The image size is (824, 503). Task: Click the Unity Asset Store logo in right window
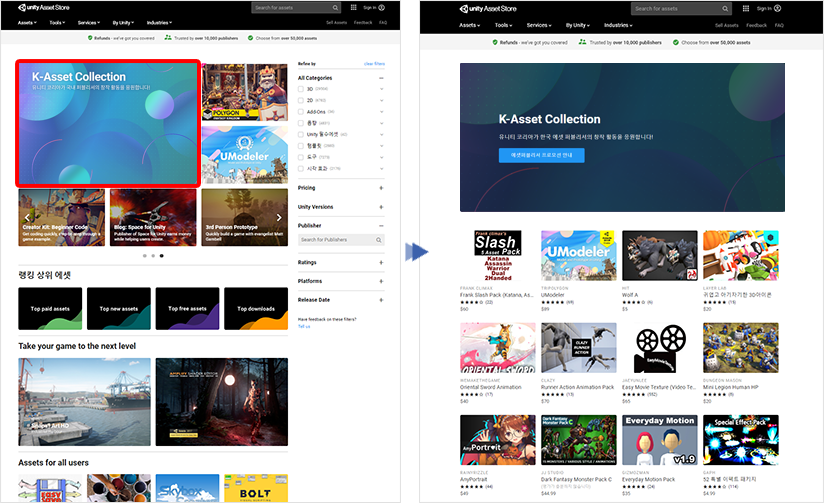pos(488,8)
